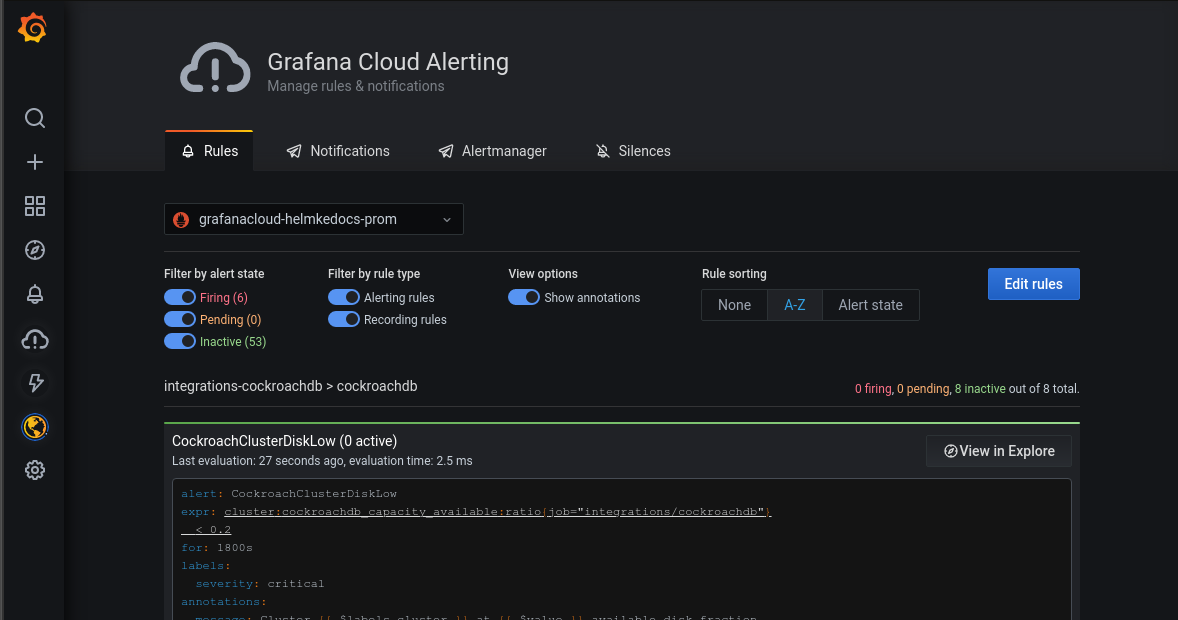Disable the Recording rules toggle
The height and width of the screenshot is (620, 1178).
pos(344,319)
